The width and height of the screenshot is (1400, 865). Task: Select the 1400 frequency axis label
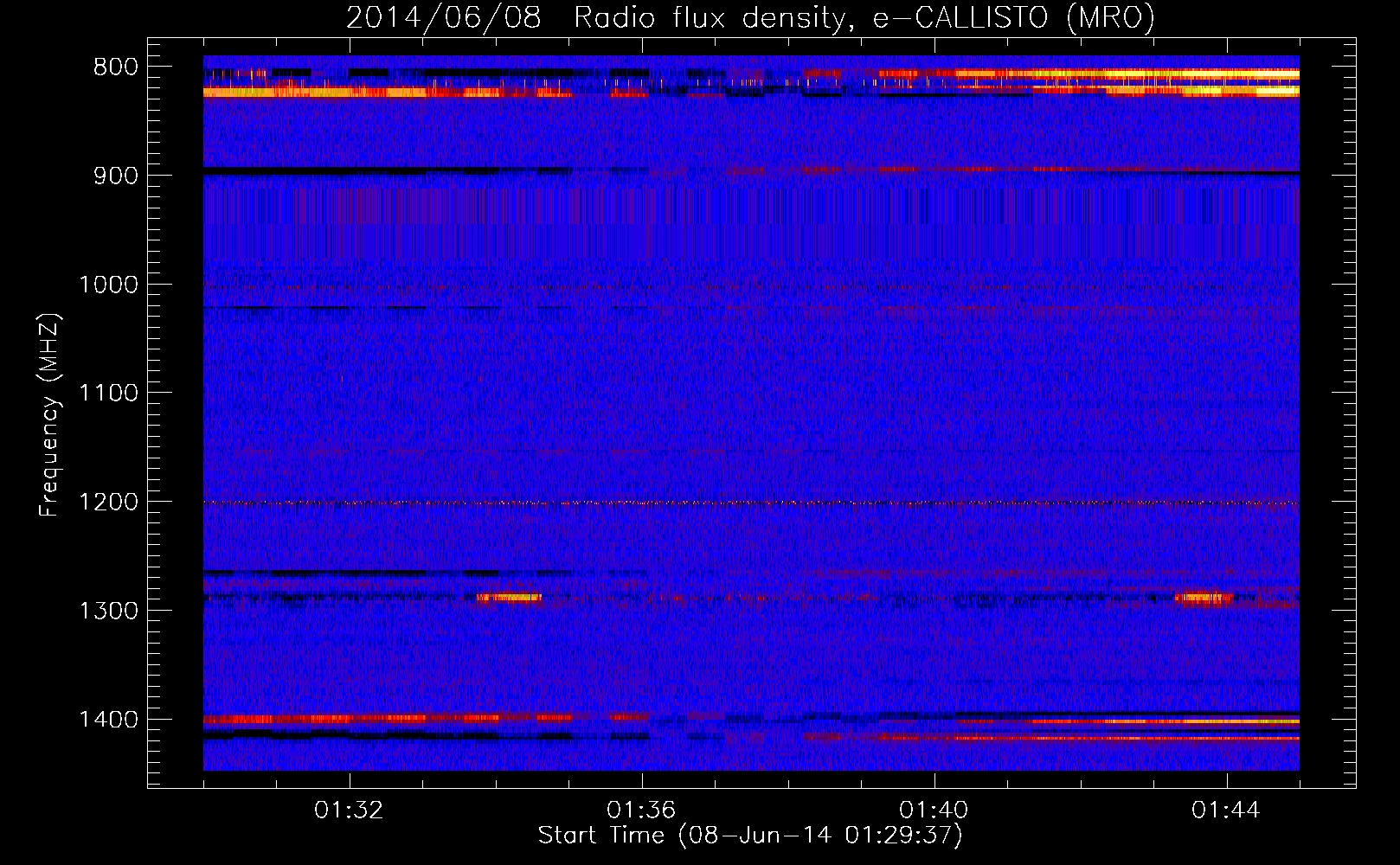click(x=108, y=720)
